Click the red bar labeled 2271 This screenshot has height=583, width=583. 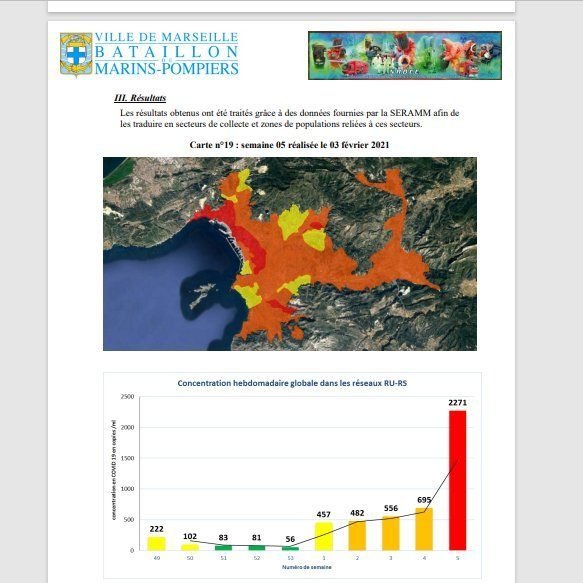[x=457, y=480]
